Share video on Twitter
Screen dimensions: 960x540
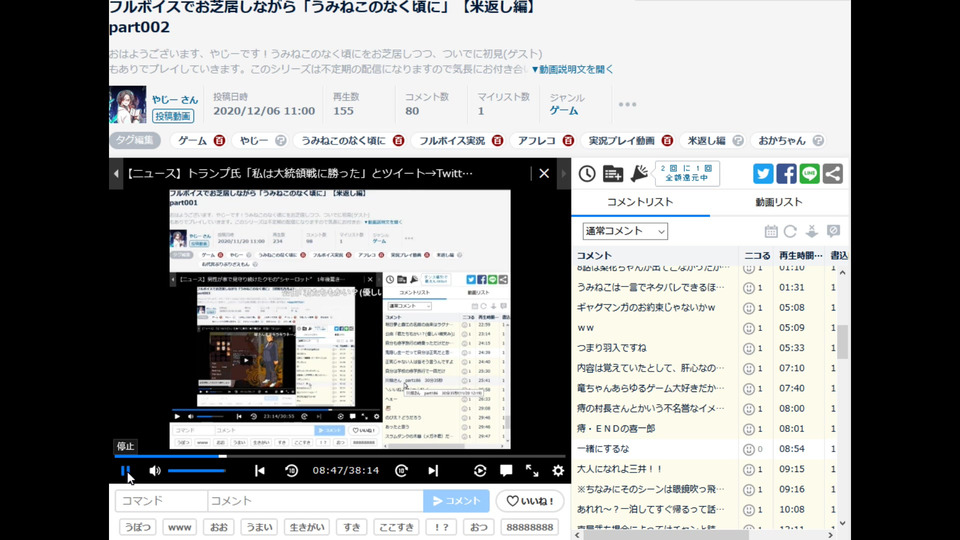click(763, 174)
